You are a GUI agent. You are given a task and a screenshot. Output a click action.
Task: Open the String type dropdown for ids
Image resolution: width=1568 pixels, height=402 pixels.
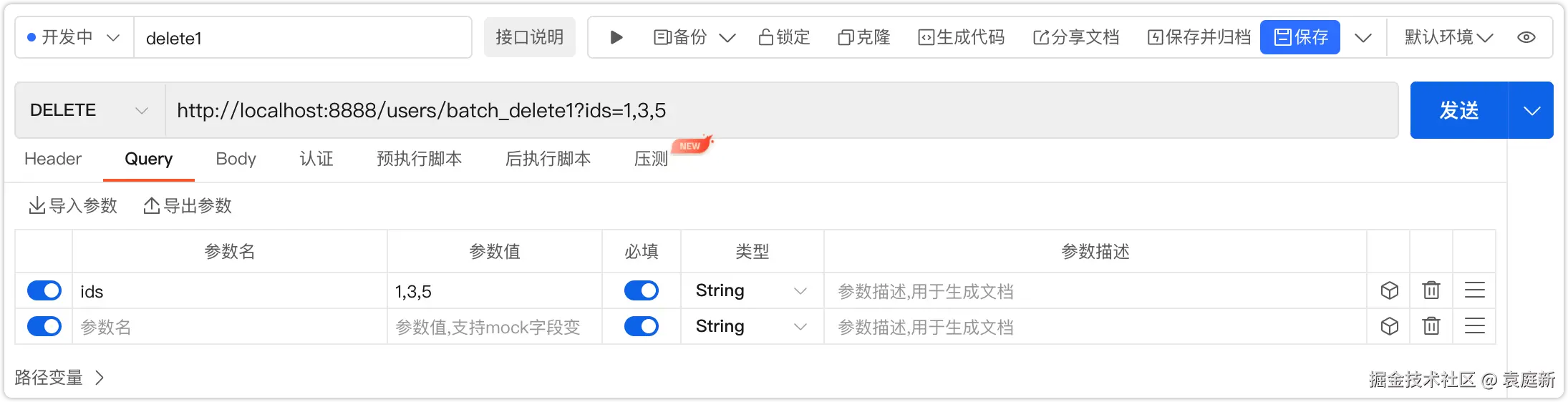pos(752,290)
